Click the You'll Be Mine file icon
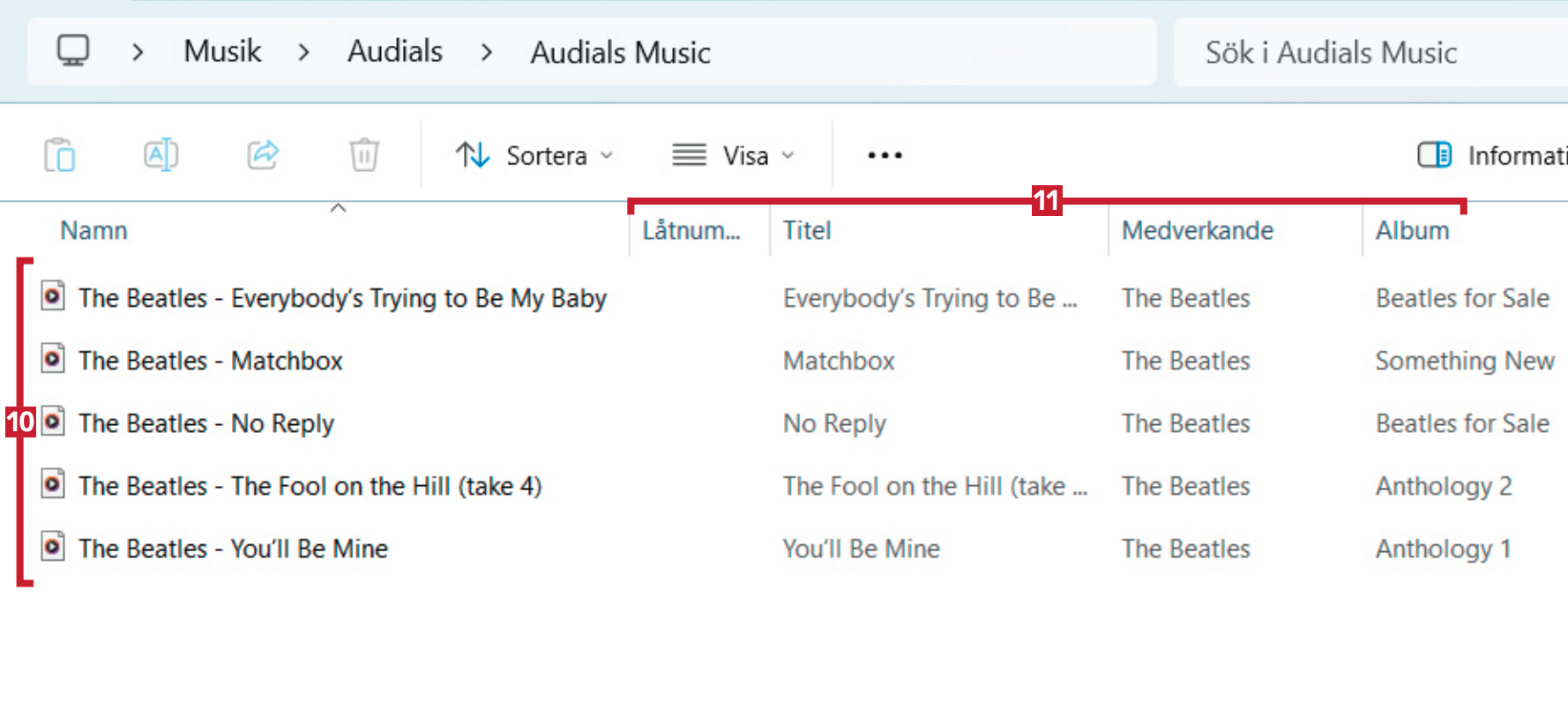 point(54,548)
